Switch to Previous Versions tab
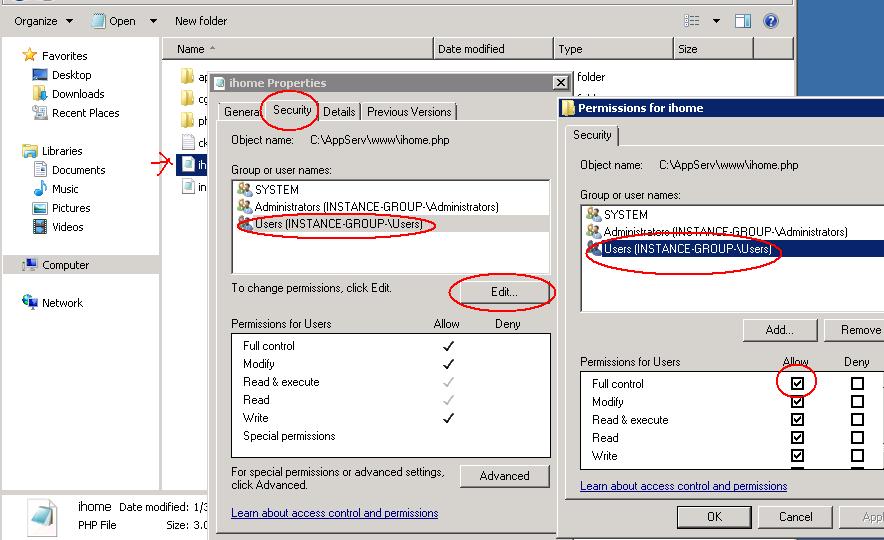Screen dimensions: 884x540 coord(409,112)
